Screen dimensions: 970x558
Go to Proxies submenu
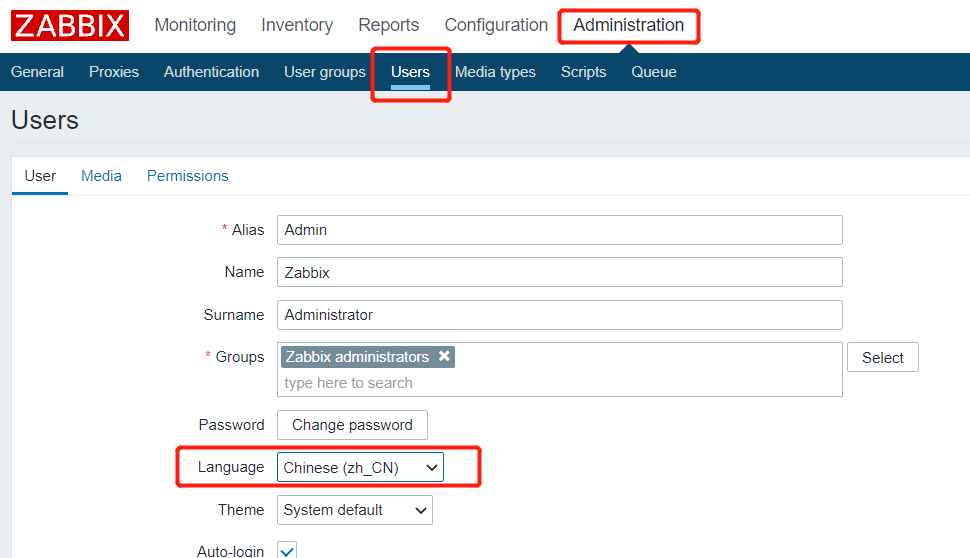coord(114,72)
